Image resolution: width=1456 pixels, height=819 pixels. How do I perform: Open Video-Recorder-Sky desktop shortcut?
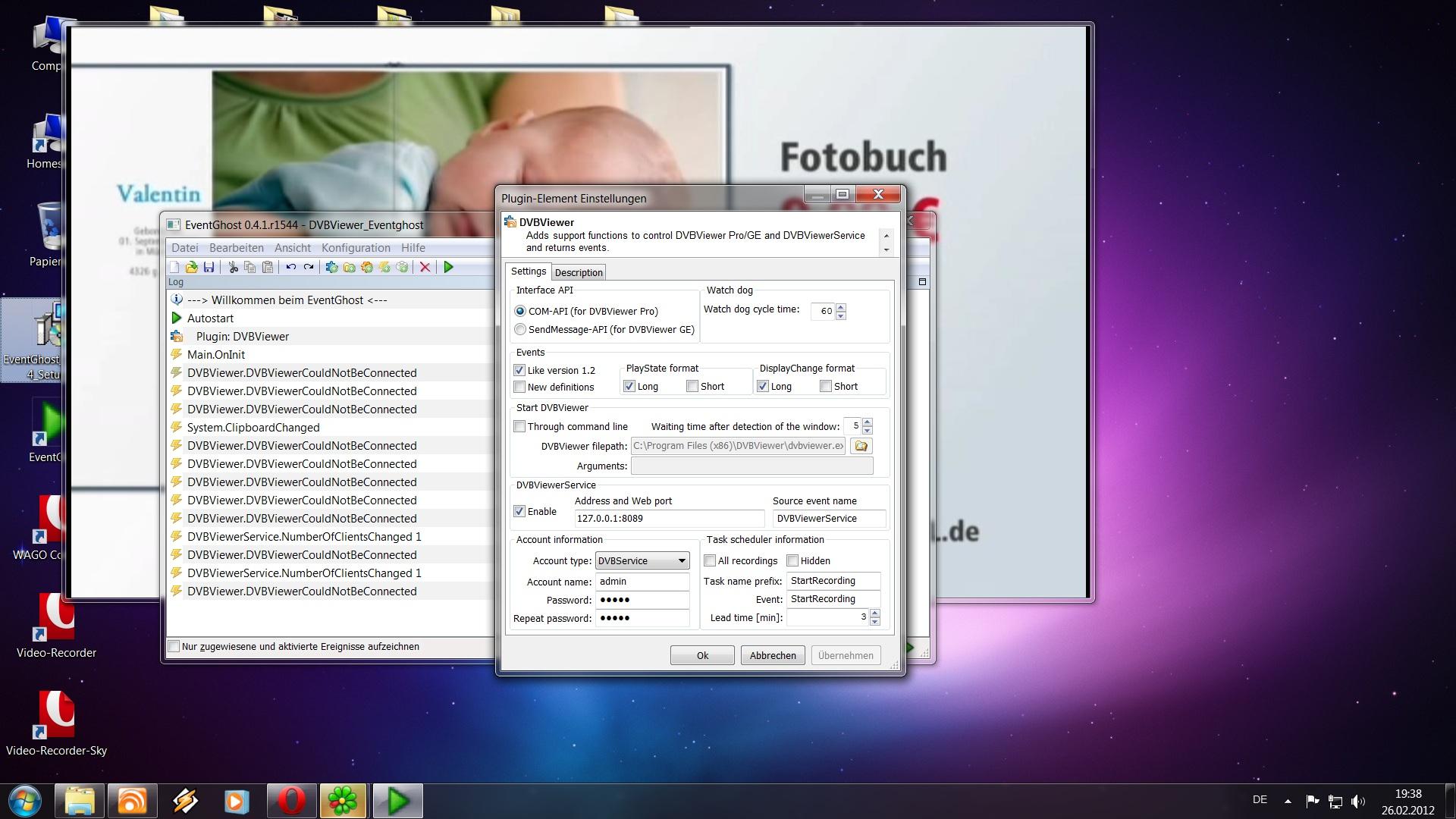tap(56, 723)
